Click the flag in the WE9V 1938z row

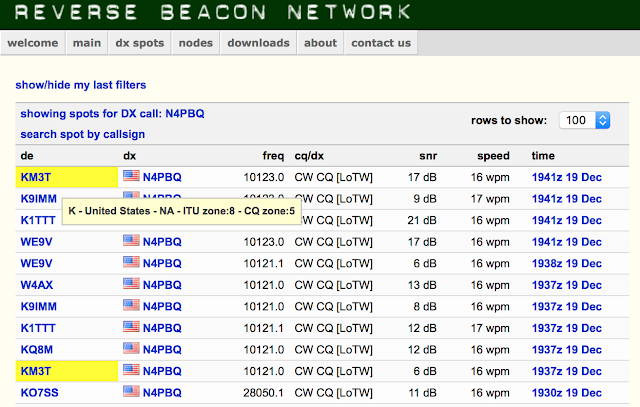(131, 262)
